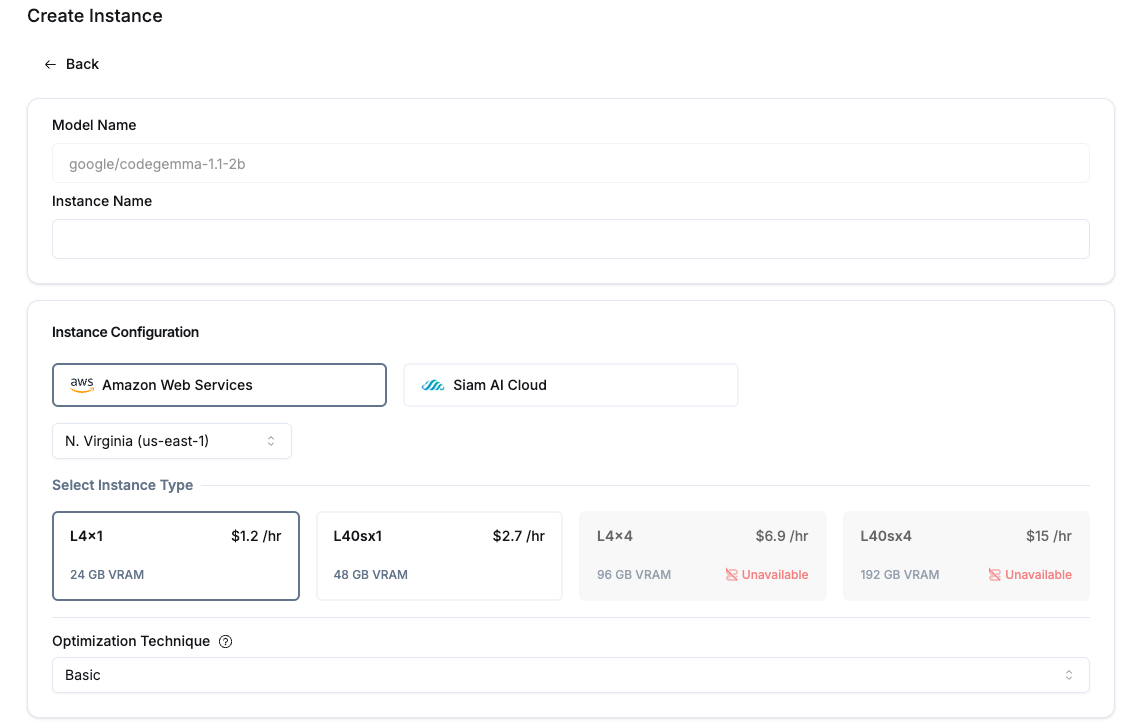Click the google/codegemma-1.1-2b Model Name field
The height and width of the screenshot is (727, 1137).
coord(570,162)
